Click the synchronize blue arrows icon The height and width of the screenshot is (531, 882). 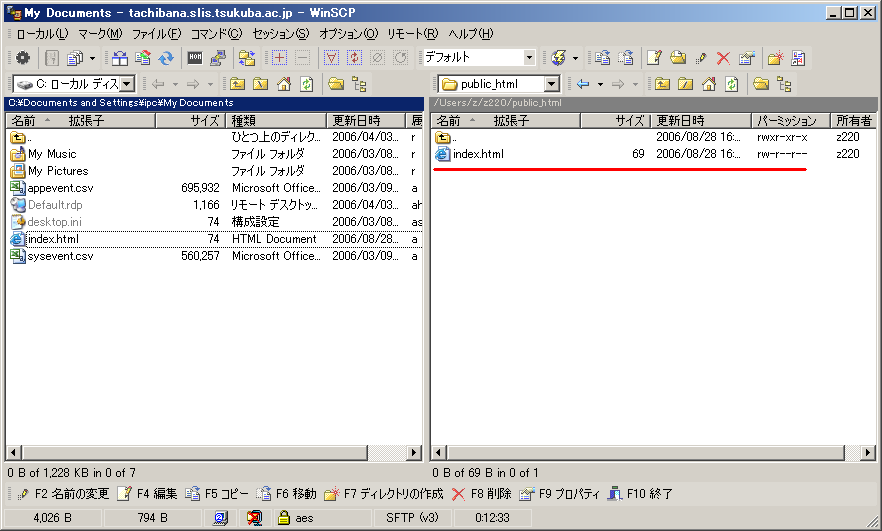[166, 57]
